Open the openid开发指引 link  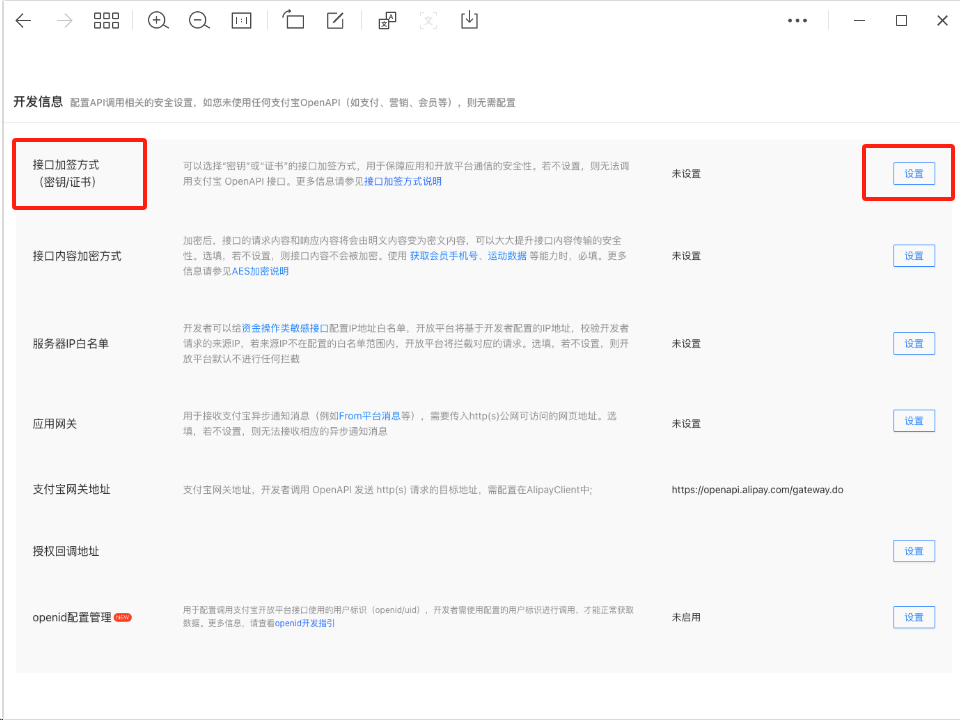coord(305,623)
